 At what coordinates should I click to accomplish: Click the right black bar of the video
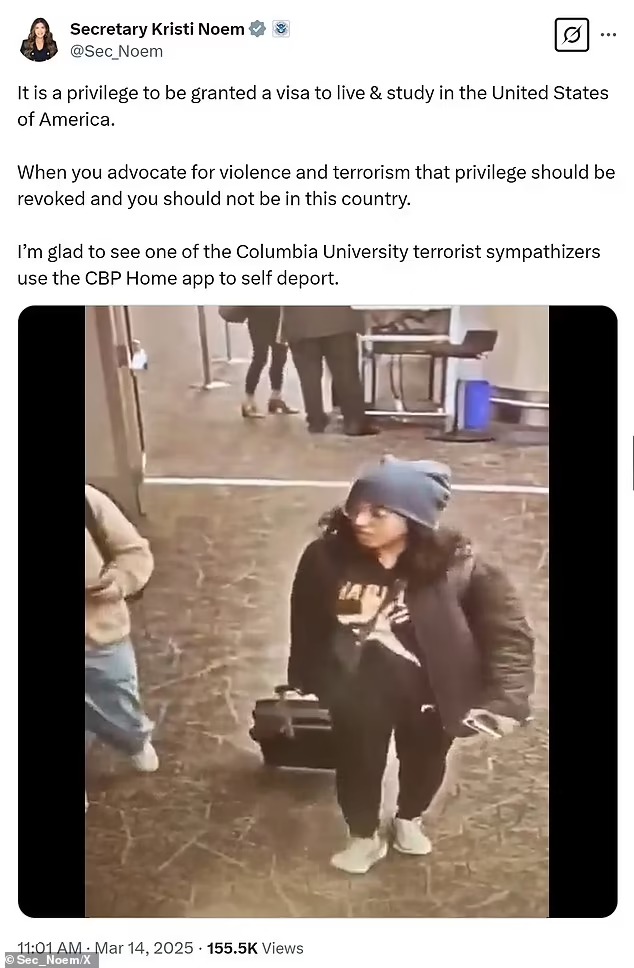[582, 611]
